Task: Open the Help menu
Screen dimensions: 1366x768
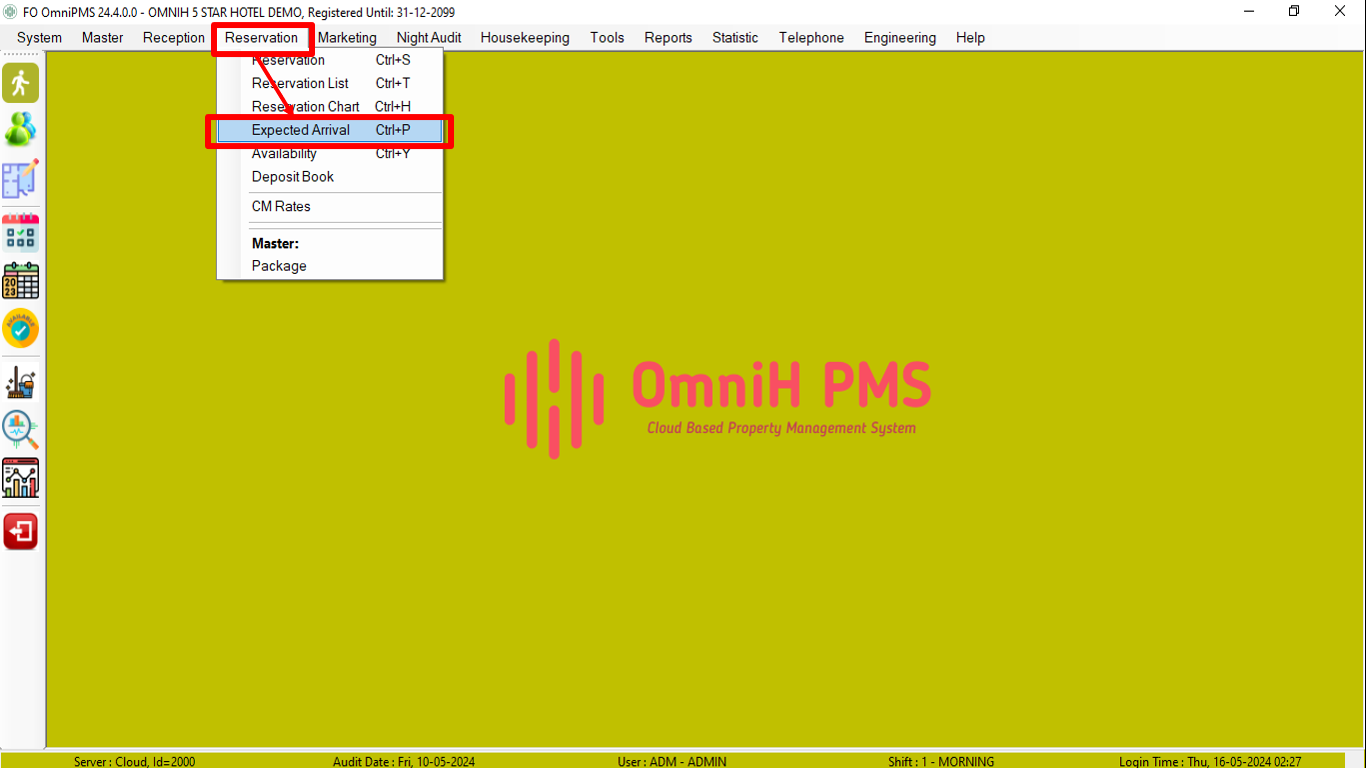Action: coord(970,38)
